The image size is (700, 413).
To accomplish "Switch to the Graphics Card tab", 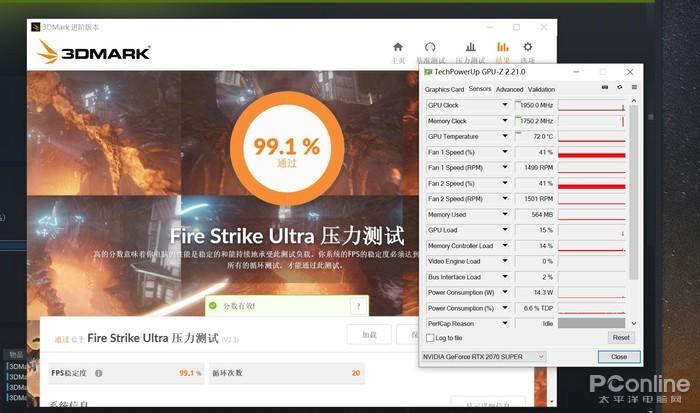I will (x=444, y=89).
